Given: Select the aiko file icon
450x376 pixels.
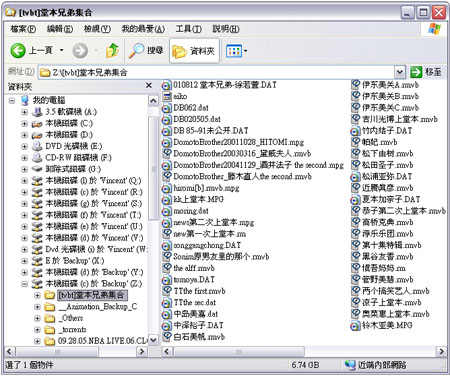Looking at the screenshot, I should point(166,97).
